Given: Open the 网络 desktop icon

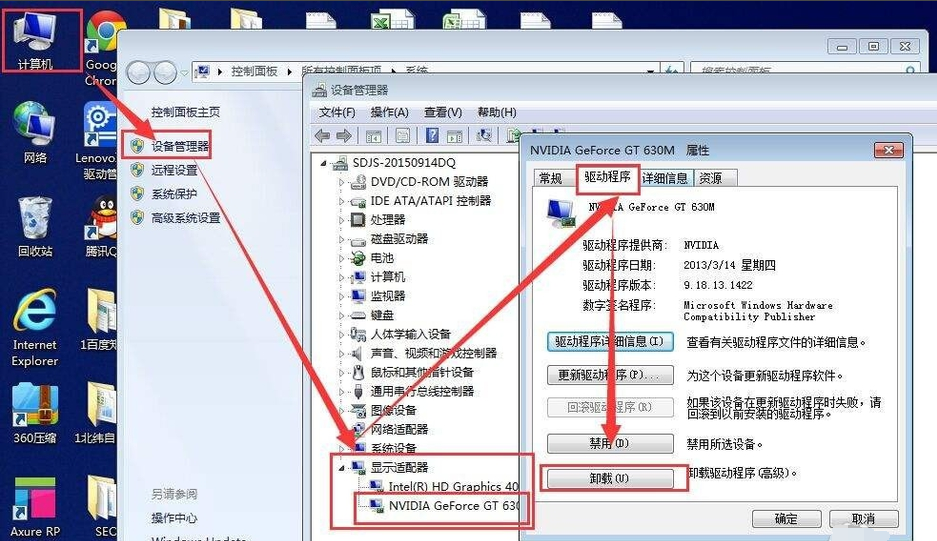Looking at the screenshot, I should [x=35, y=132].
